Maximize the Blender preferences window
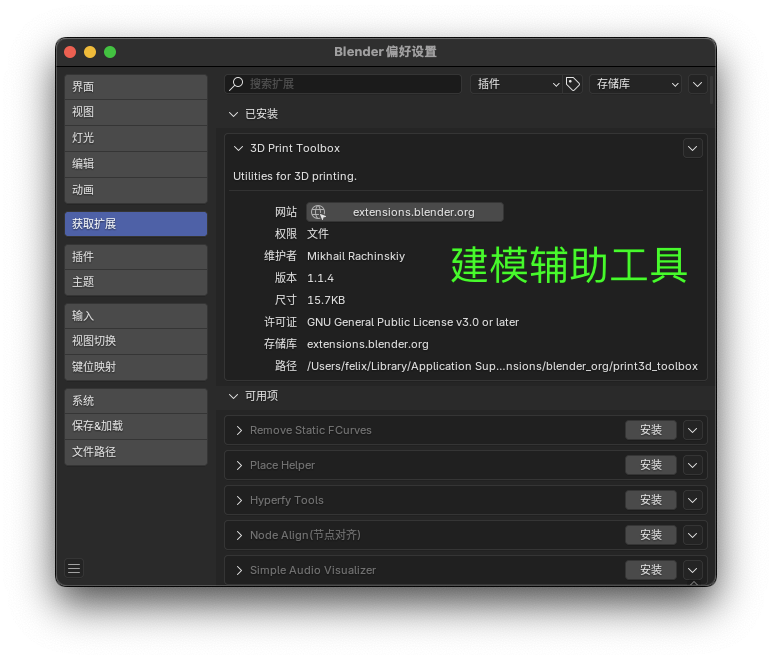Image resolution: width=772 pixels, height=660 pixels. pos(110,52)
